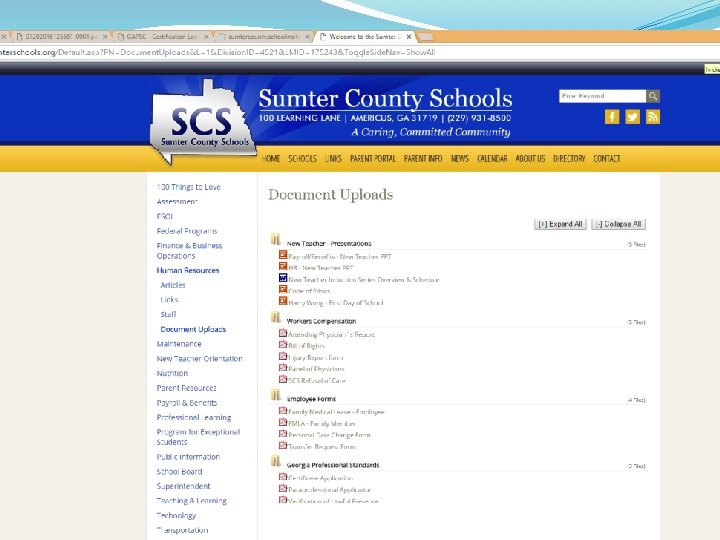Click PDF icon beside Paraprofessional Application
The height and width of the screenshot is (540, 720).
(x=283, y=488)
